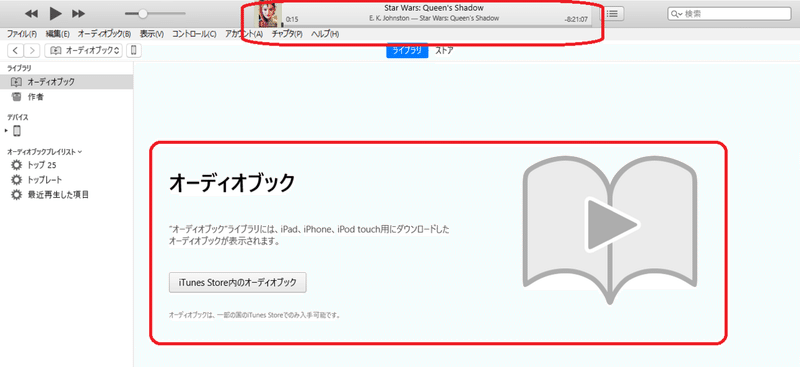Viewport: 800px width, 367px height.
Task: Click the fast forward next button
Action: [79, 14]
